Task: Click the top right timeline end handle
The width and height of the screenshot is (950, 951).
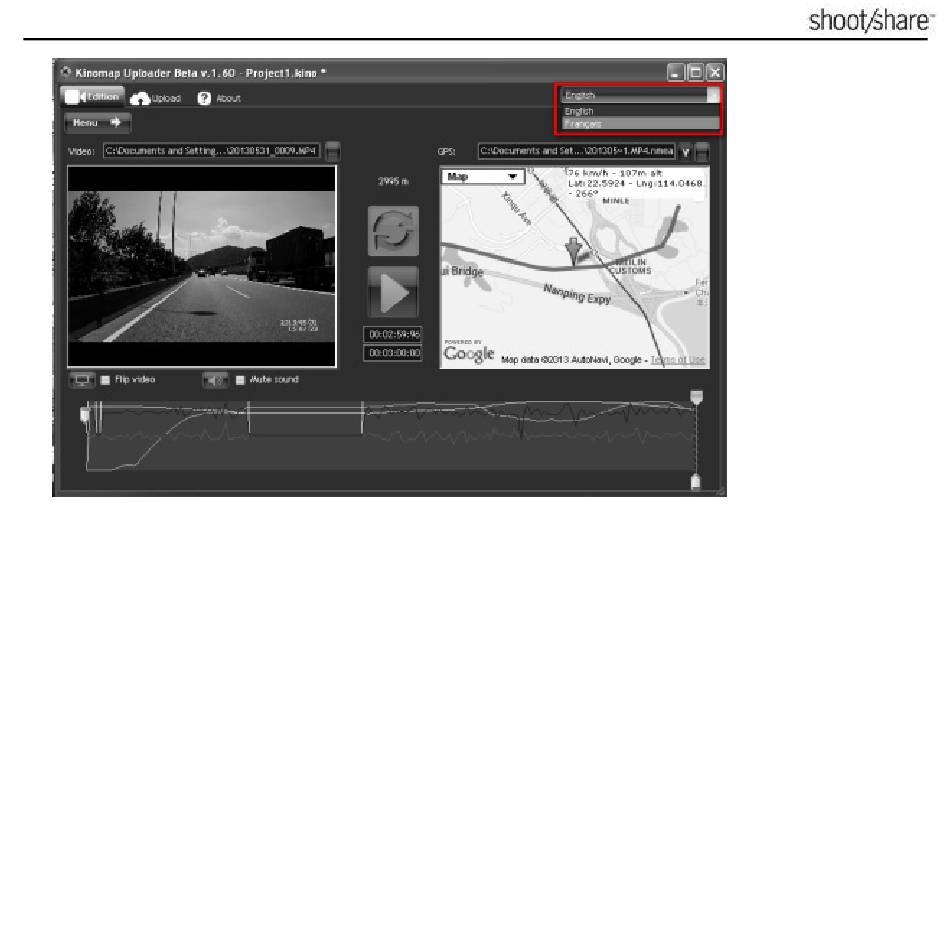Action: (696, 397)
